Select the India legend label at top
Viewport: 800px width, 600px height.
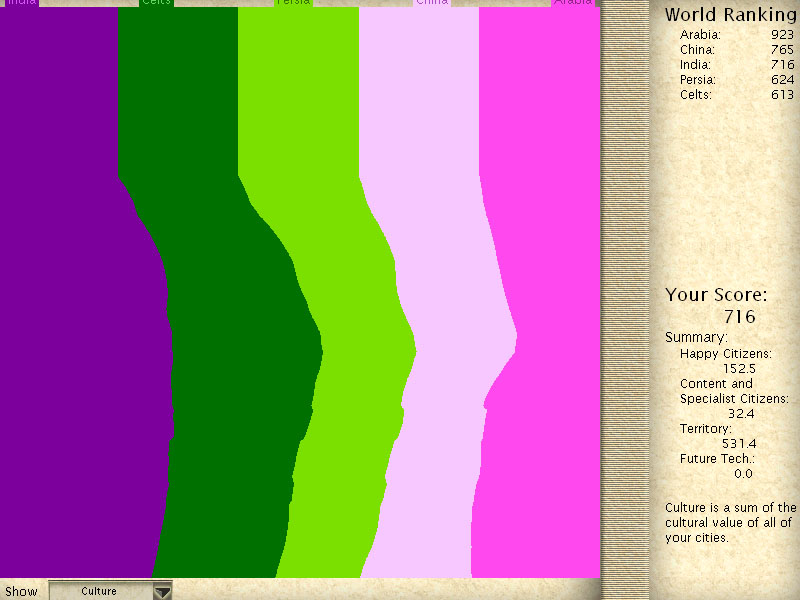click(x=22, y=3)
